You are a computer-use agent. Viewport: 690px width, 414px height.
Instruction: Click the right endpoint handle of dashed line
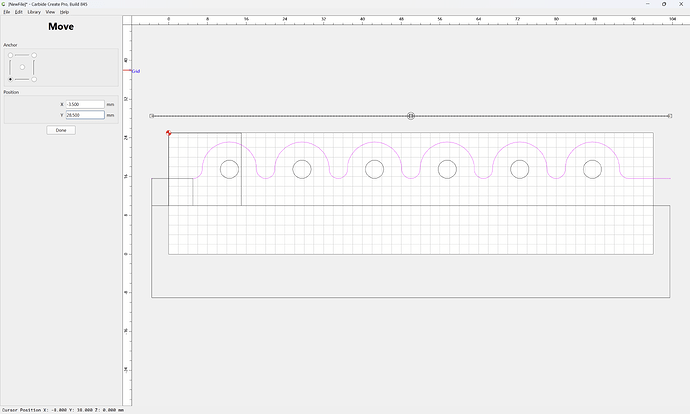(x=669, y=116)
